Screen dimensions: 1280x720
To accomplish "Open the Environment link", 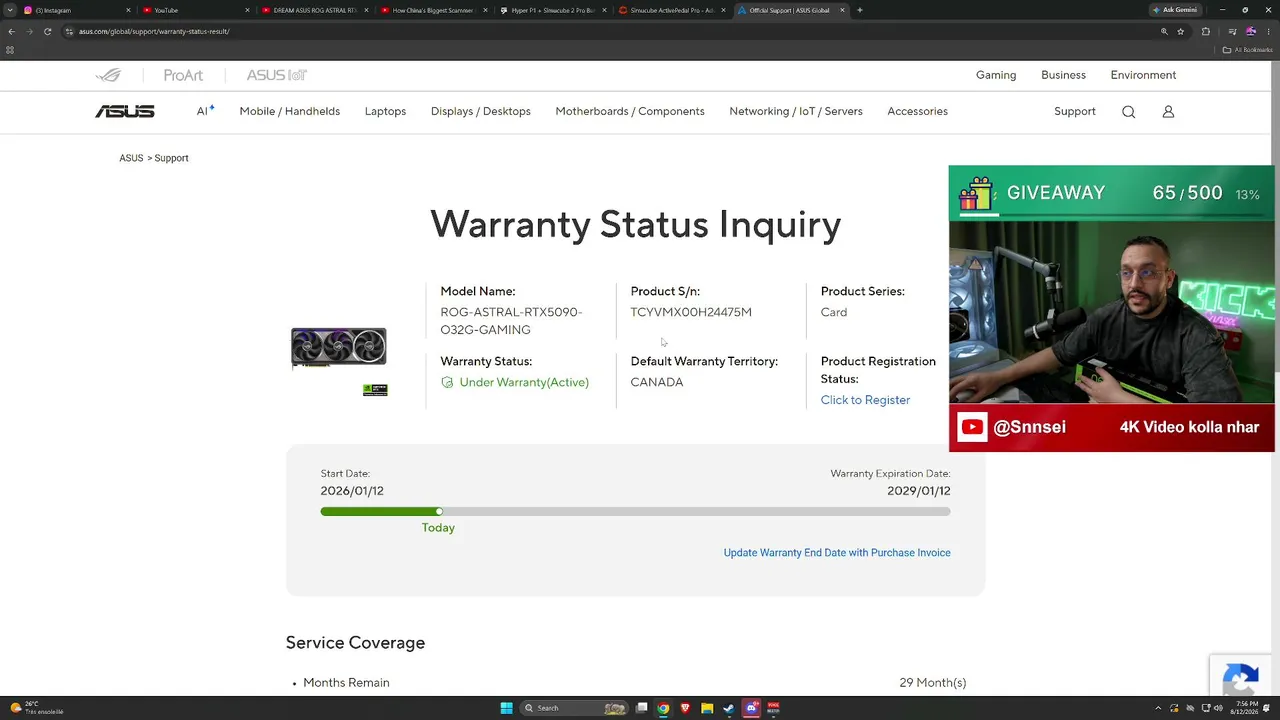I will pyautogui.click(x=1143, y=75).
